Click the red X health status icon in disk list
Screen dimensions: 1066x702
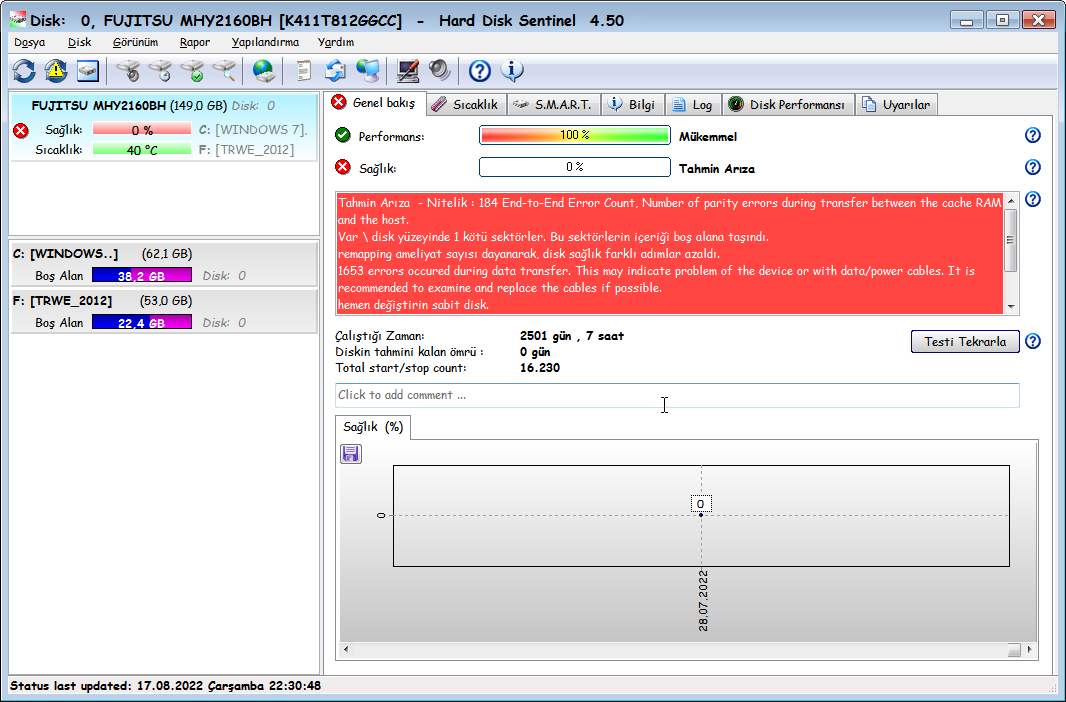[x=21, y=130]
